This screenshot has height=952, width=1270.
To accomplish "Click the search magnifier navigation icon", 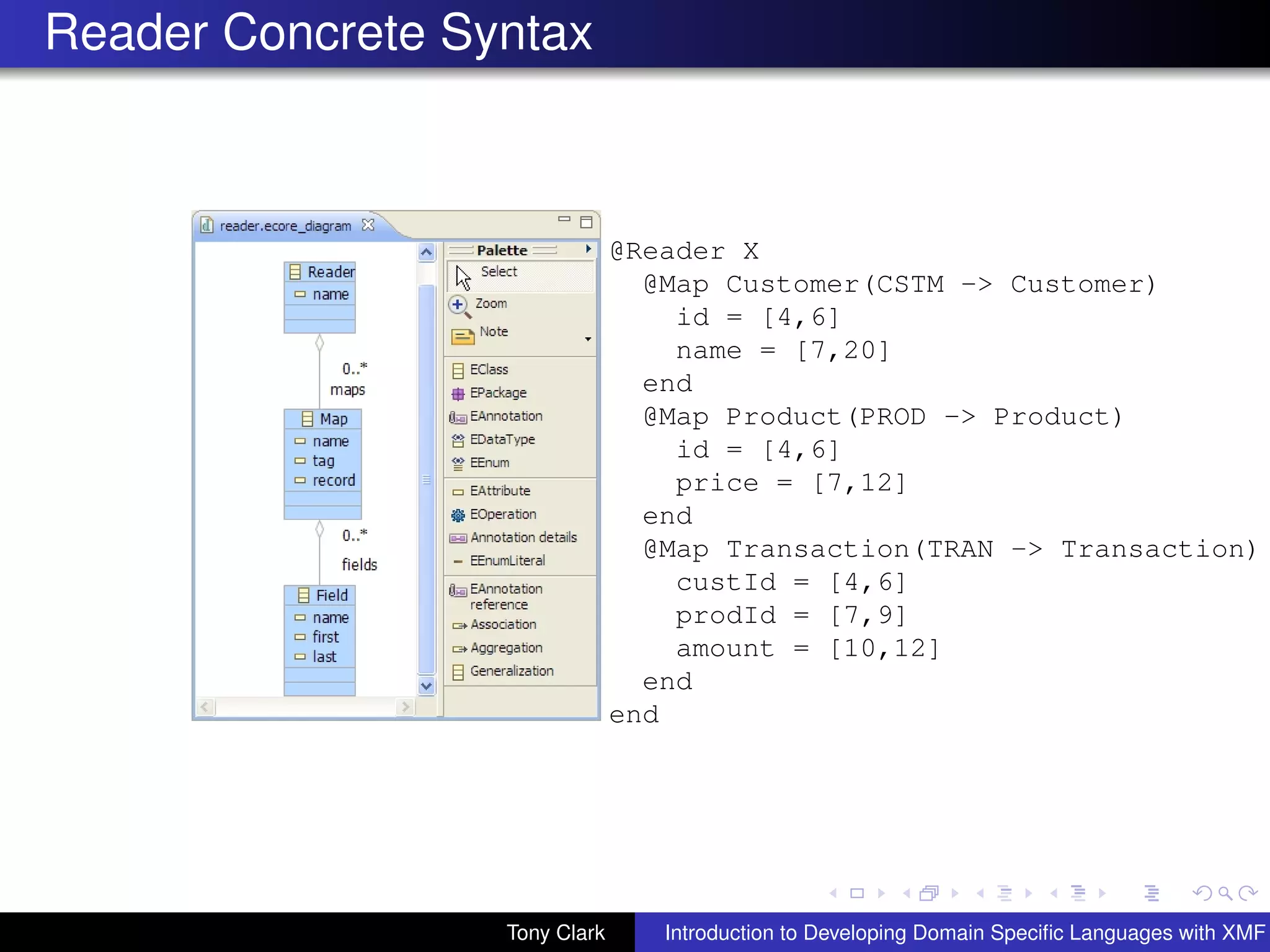I will click(1225, 893).
